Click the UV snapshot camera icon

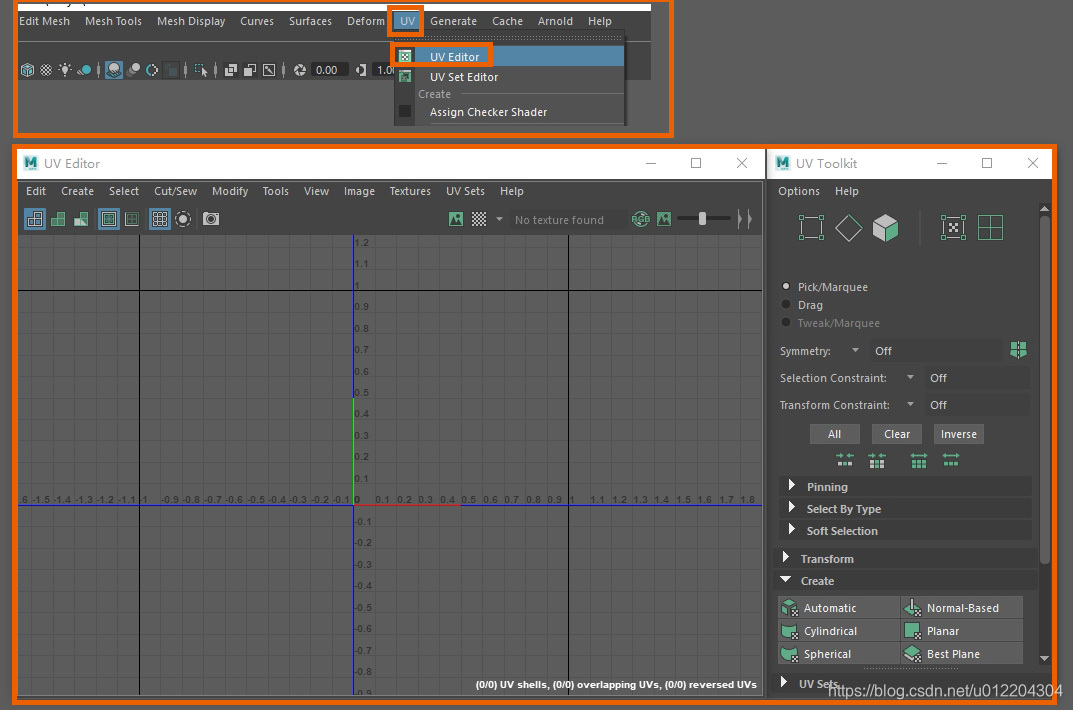(x=211, y=219)
